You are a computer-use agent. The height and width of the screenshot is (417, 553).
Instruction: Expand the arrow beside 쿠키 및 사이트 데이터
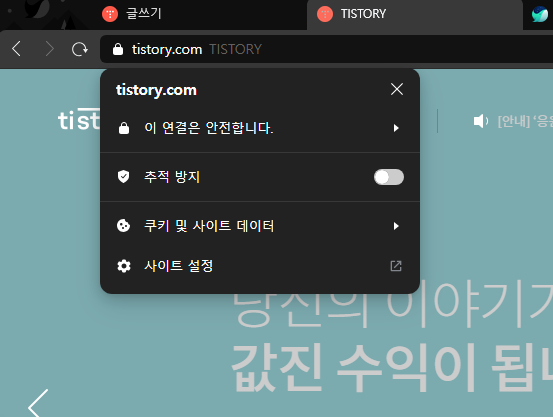coord(396,226)
